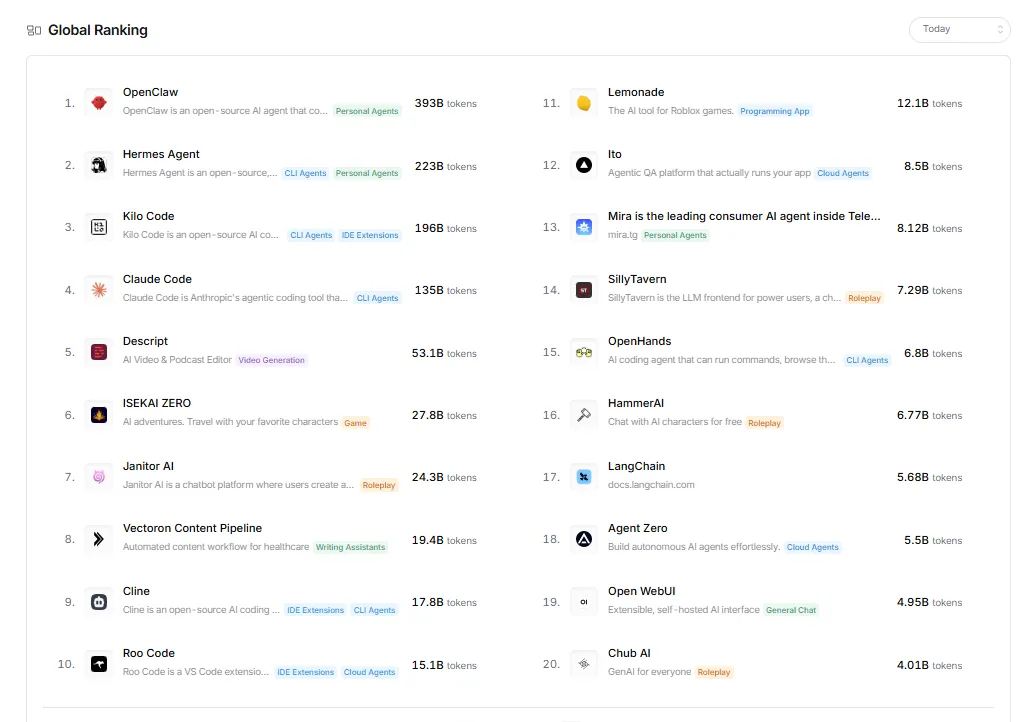Open the Janitor AI title link
The image size is (1027, 722).
coord(148,466)
